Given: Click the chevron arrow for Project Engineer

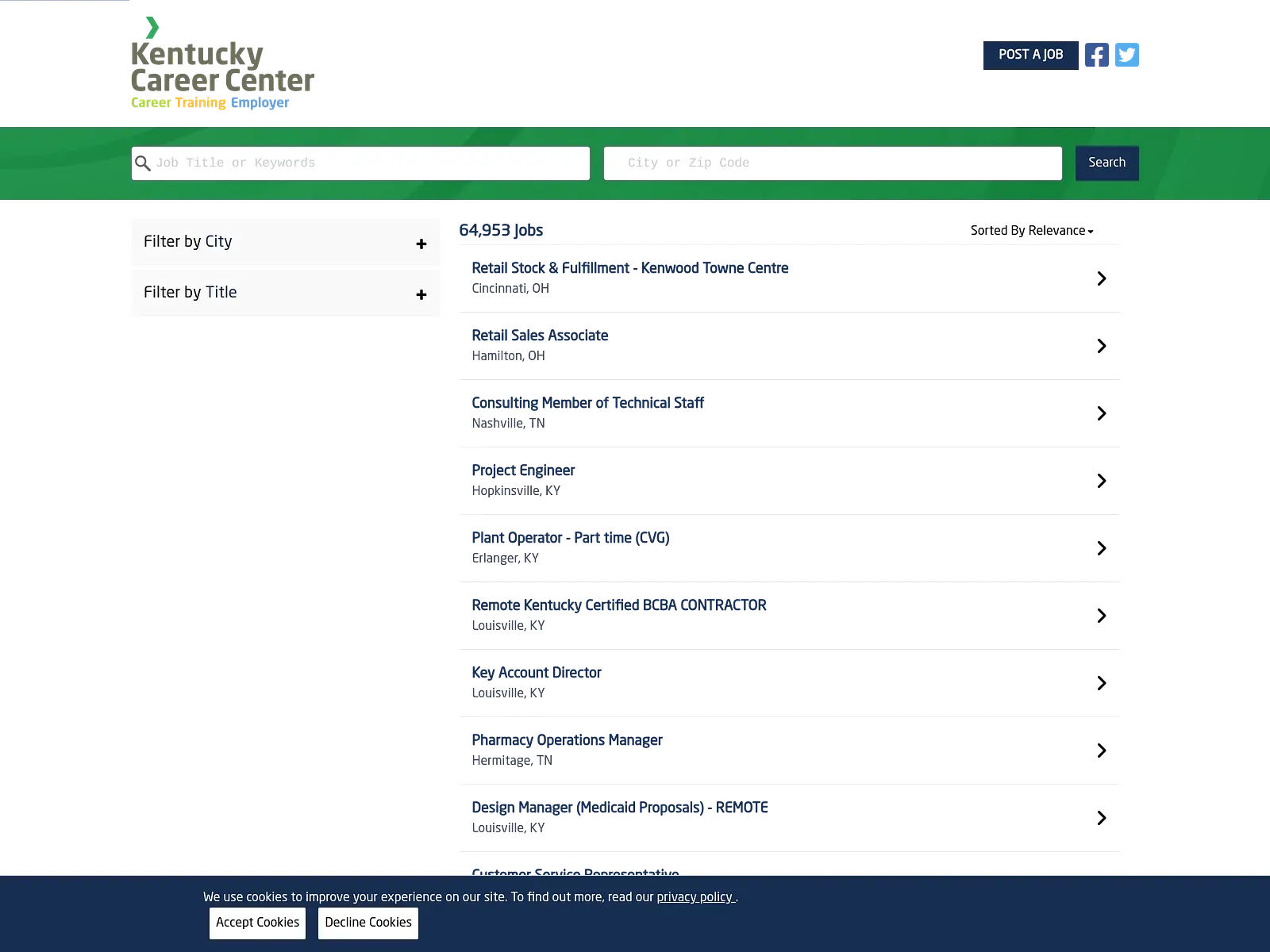Looking at the screenshot, I should pos(1101,481).
